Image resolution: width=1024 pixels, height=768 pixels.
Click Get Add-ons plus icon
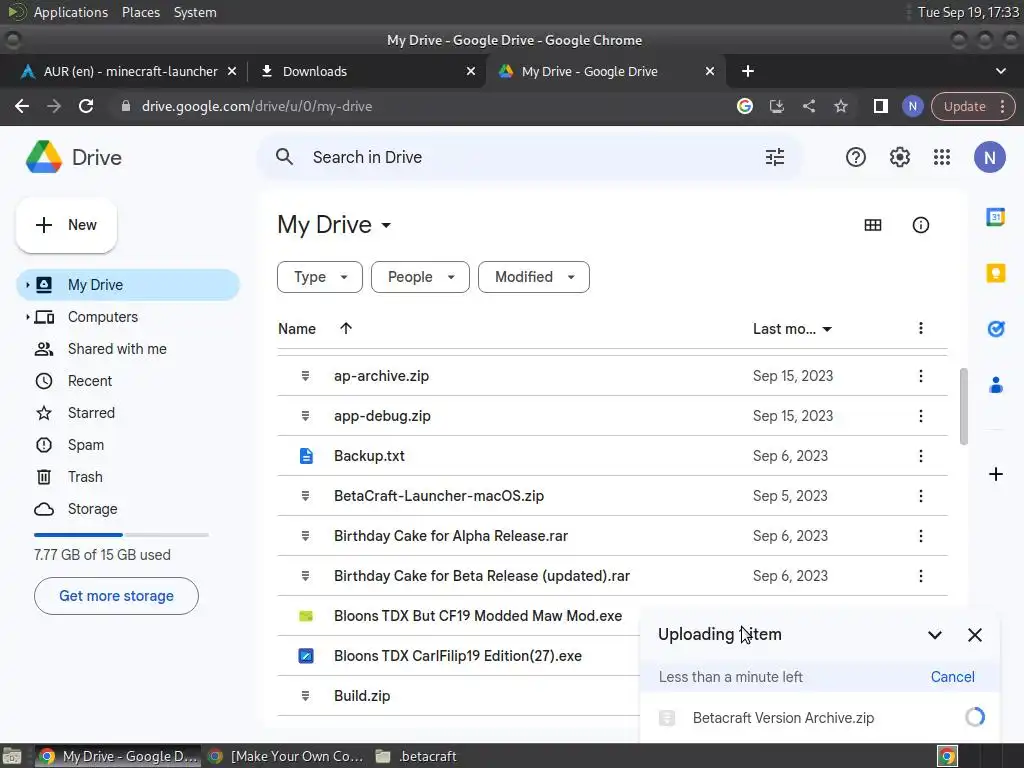pos(995,474)
